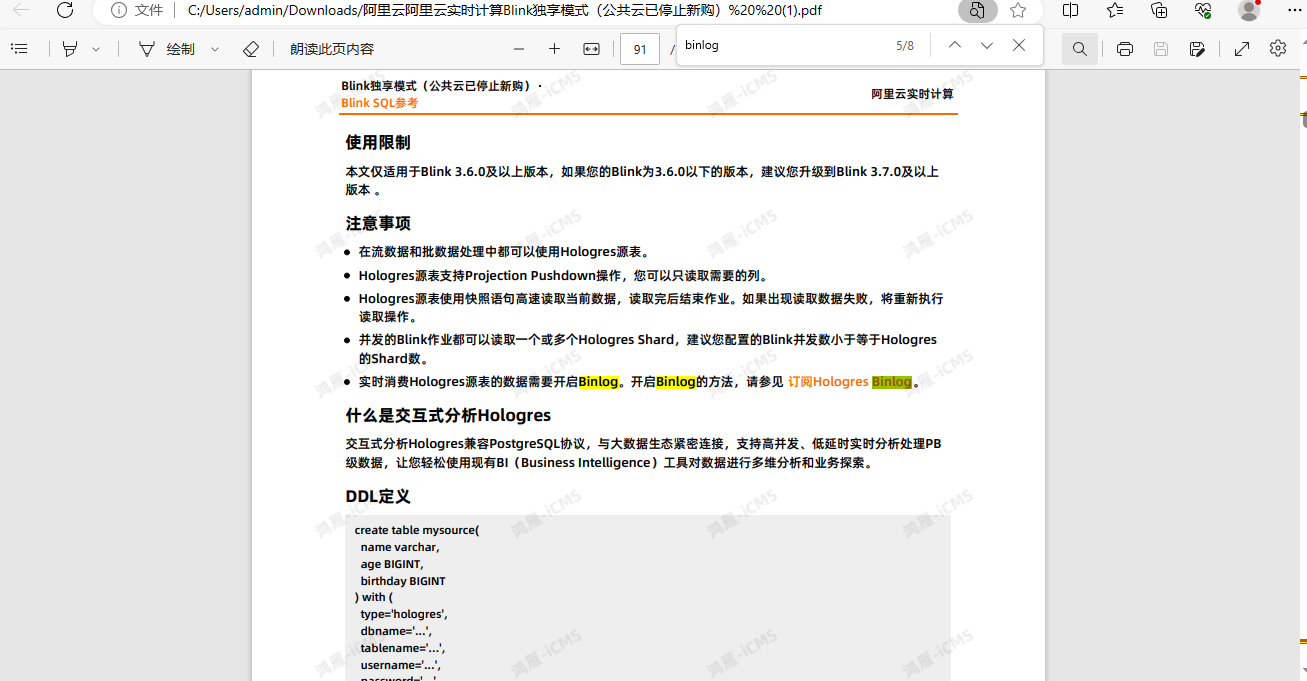Open the favorites list
Image resolution: width=1307 pixels, height=681 pixels.
pos(1115,10)
